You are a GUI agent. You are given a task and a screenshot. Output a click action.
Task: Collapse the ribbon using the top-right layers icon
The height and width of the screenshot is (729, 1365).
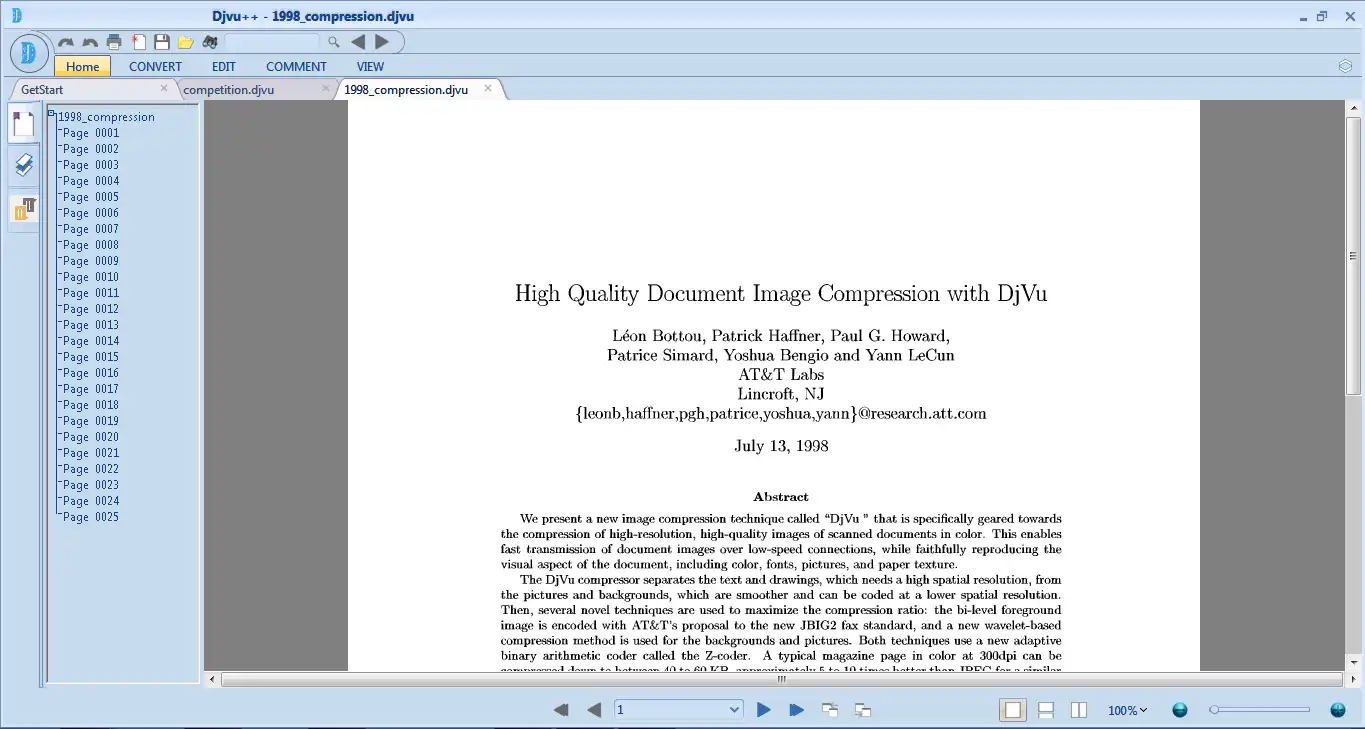tap(1345, 66)
